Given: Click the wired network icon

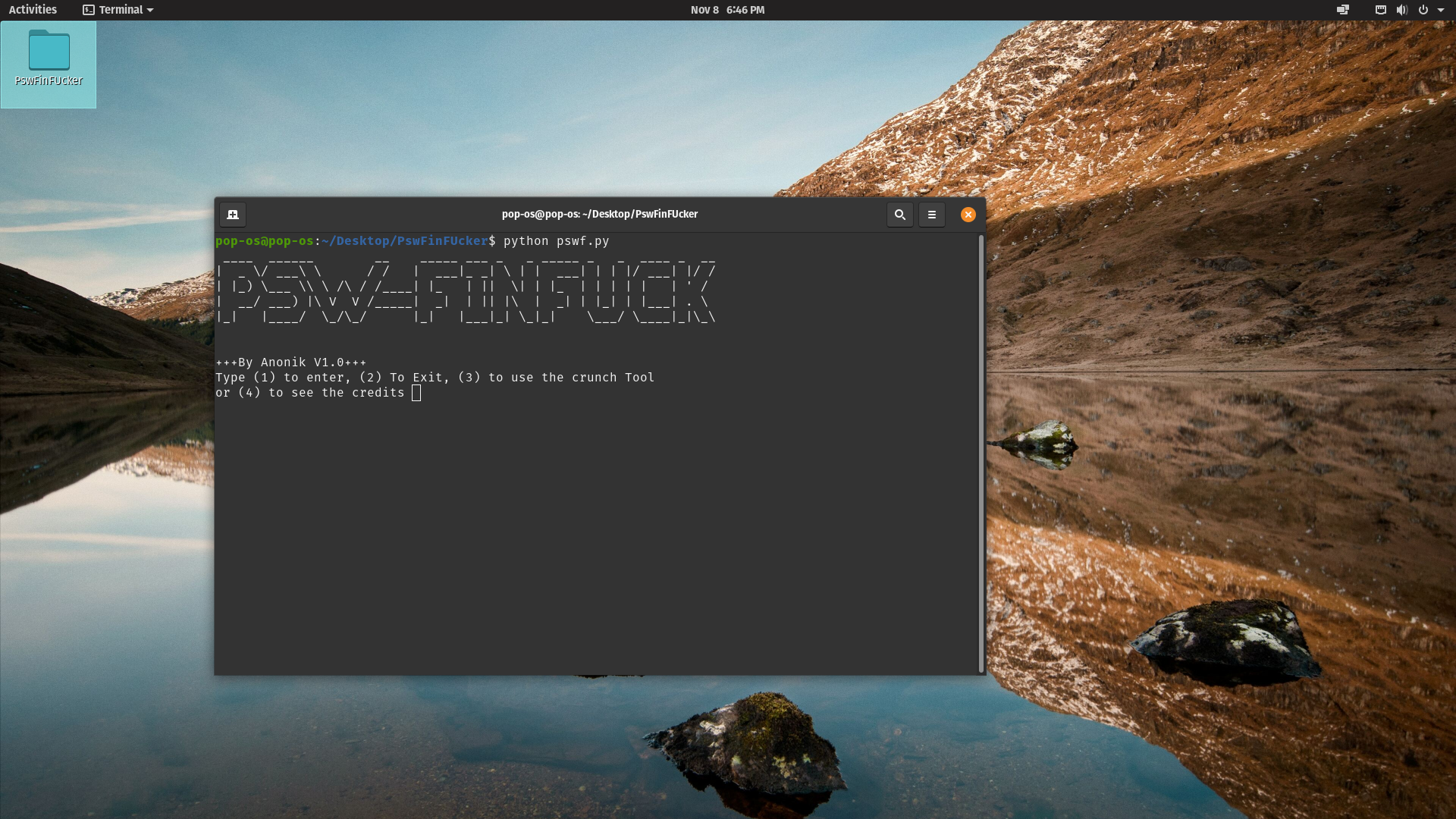Looking at the screenshot, I should (x=1380, y=10).
